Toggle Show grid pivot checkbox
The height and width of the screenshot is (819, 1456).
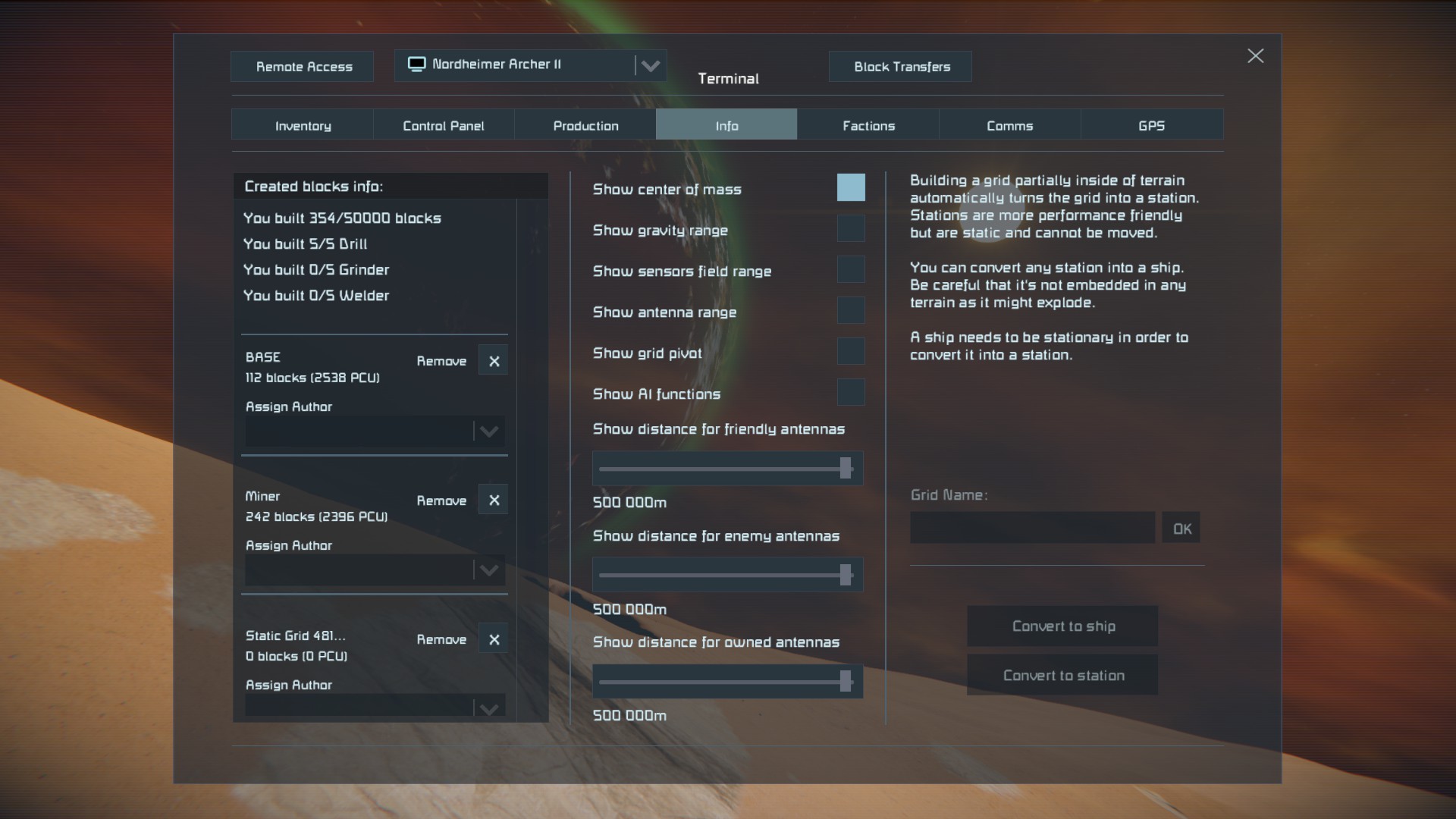tap(850, 351)
